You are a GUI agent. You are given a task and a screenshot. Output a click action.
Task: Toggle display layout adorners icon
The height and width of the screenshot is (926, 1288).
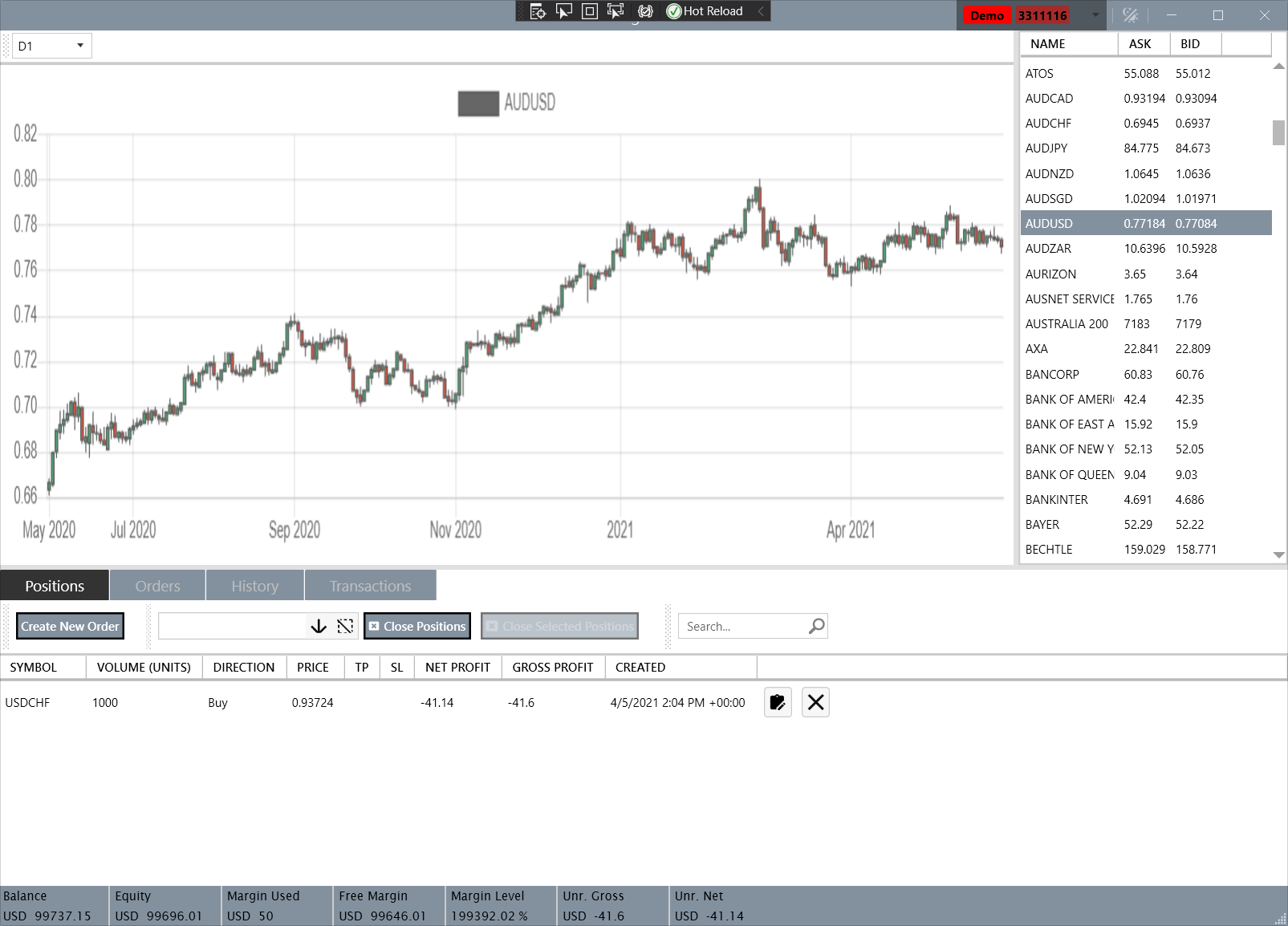tap(590, 11)
